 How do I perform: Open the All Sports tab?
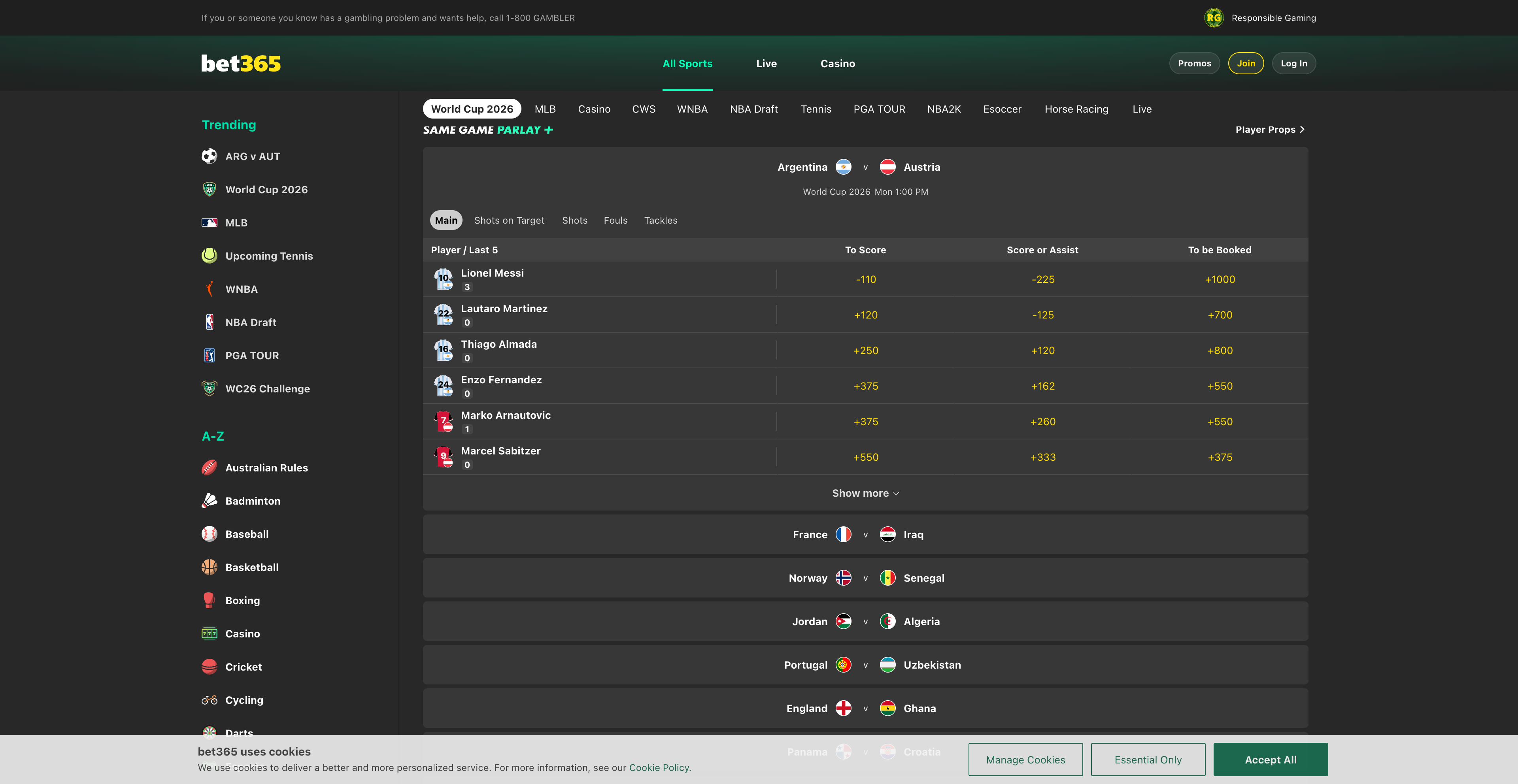(x=687, y=63)
